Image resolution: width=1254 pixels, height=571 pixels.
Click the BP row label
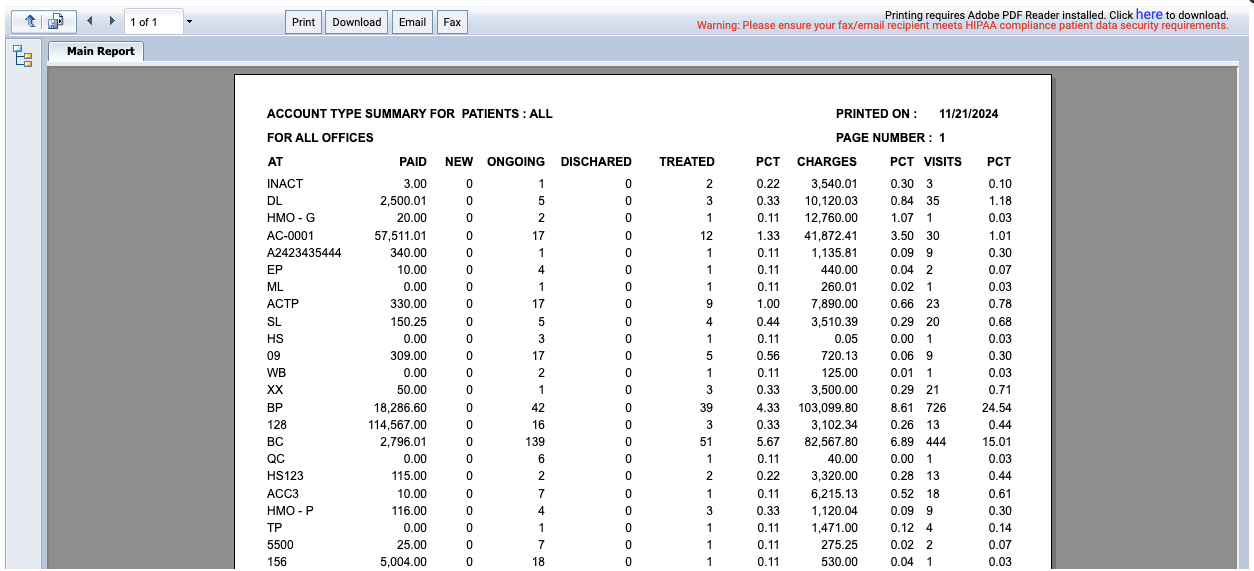275,408
